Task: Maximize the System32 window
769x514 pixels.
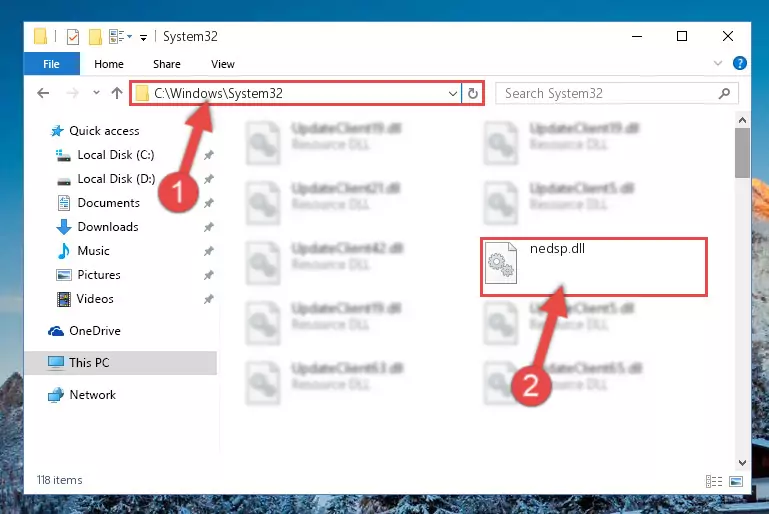Action: tap(682, 36)
